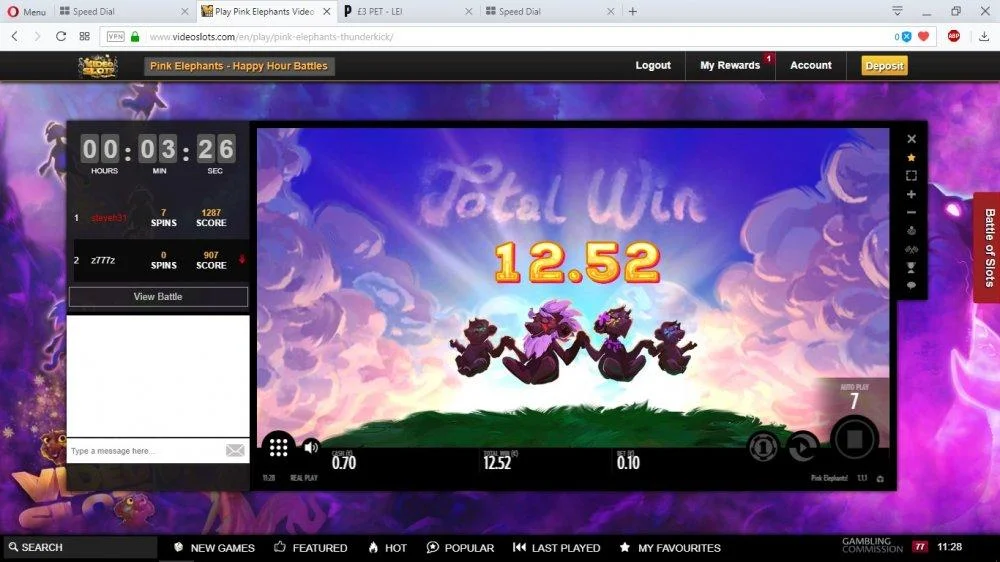Screen dimensions: 1000x562
Task: Open the Battle of Slots side tab
Action: coord(989,248)
